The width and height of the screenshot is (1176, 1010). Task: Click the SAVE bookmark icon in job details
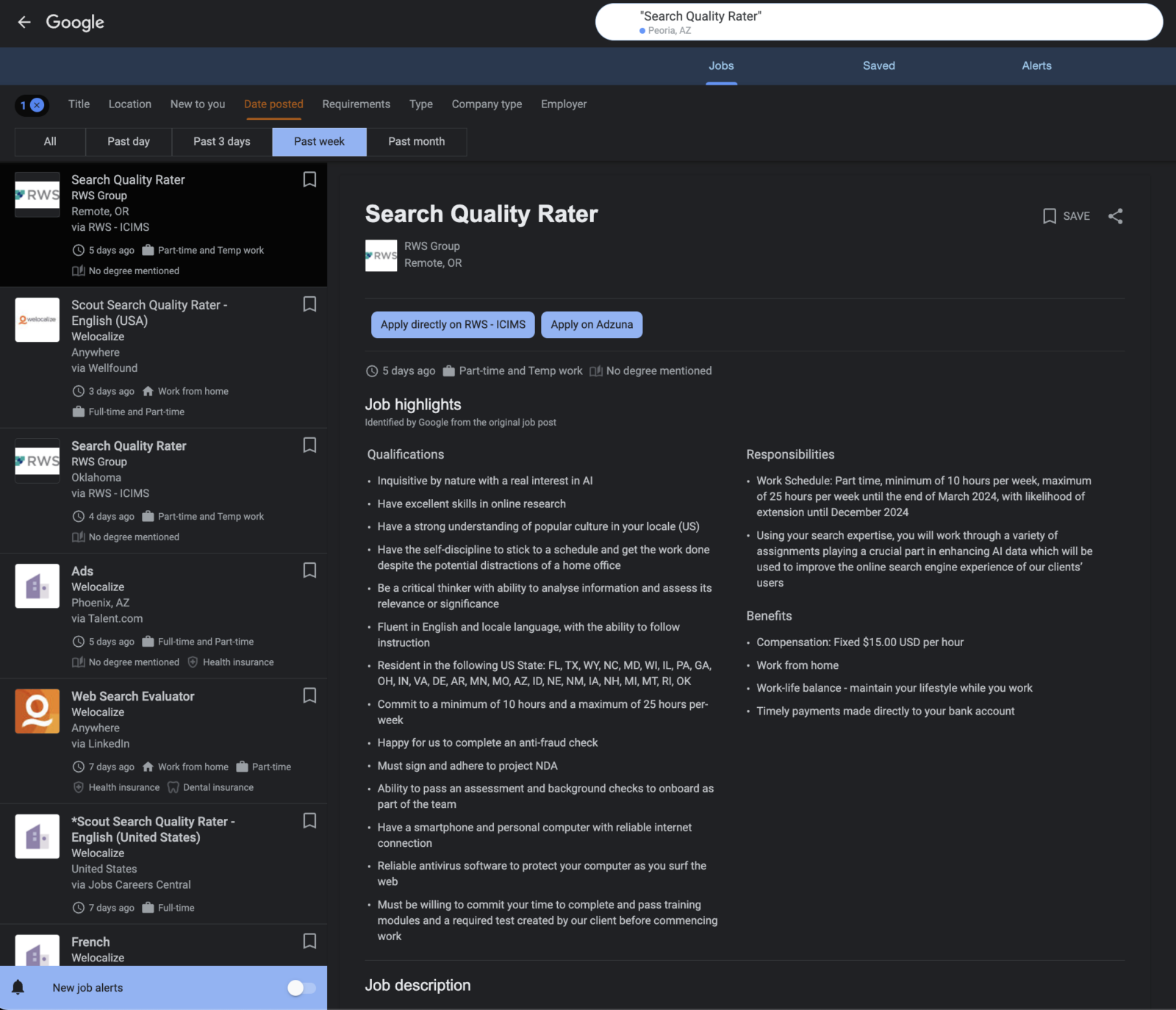click(x=1050, y=216)
